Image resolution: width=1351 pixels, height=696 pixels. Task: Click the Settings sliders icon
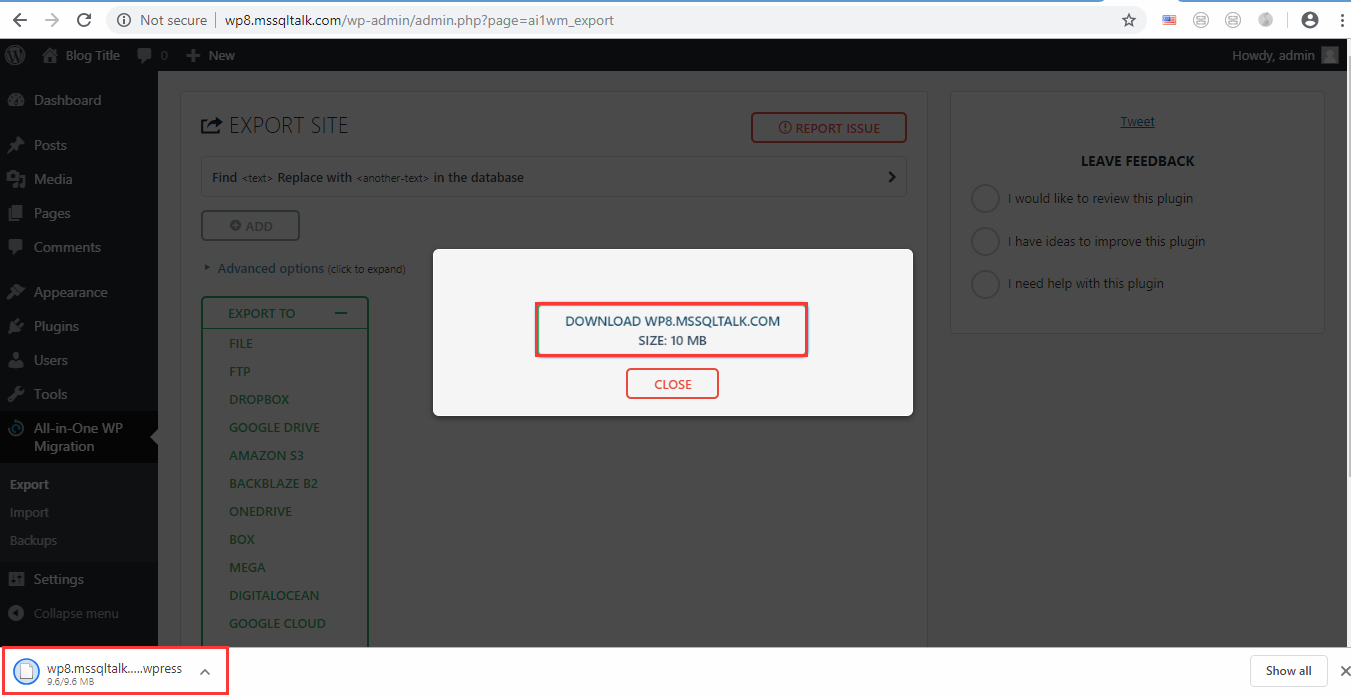tap(15, 579)
